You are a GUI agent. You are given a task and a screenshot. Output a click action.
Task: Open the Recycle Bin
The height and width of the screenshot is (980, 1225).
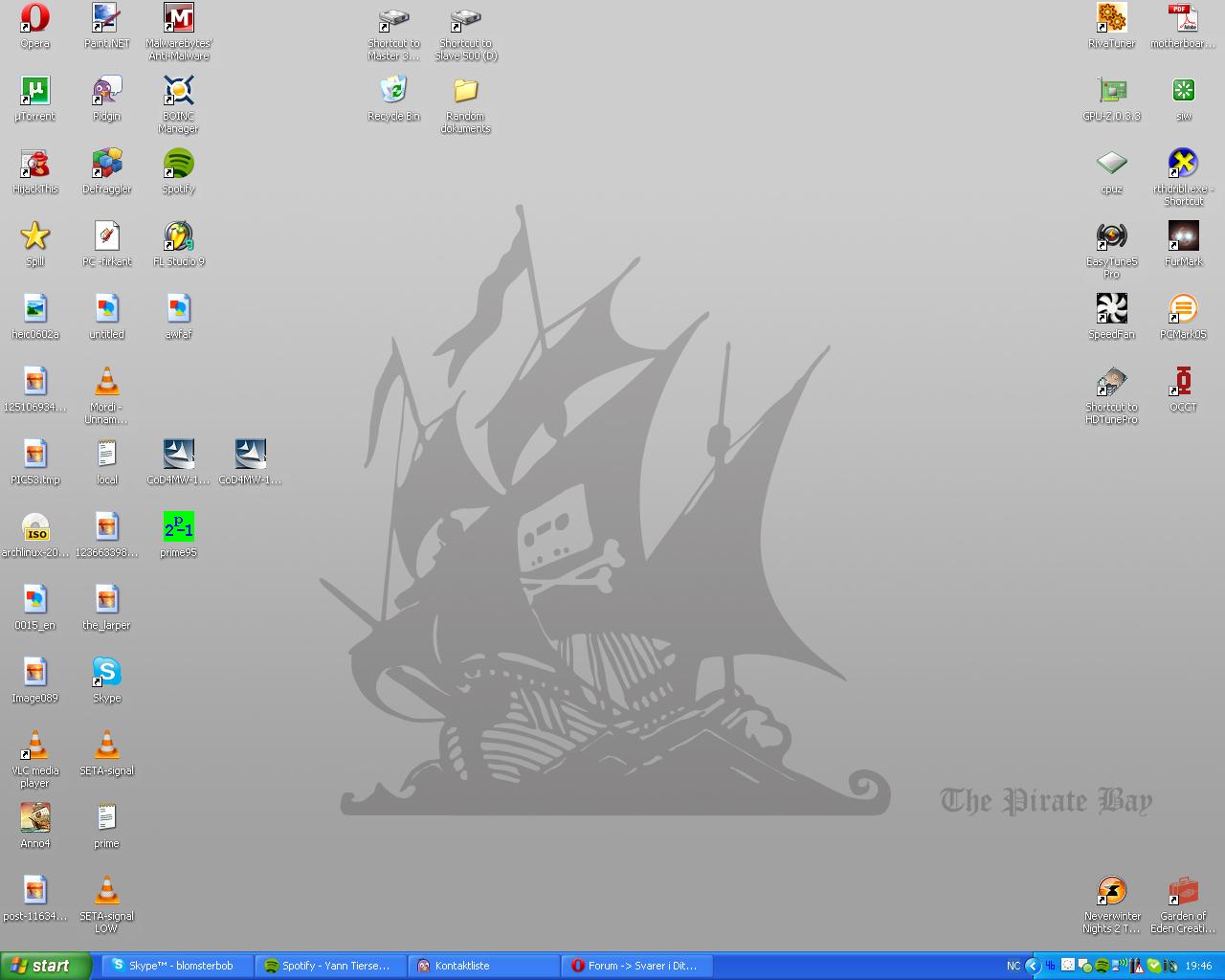point(393,99)
